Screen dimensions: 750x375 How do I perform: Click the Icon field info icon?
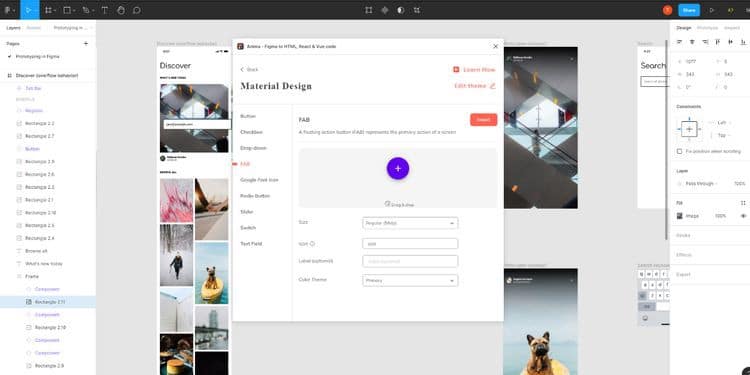pyautogui.click(x=312, y=243)
